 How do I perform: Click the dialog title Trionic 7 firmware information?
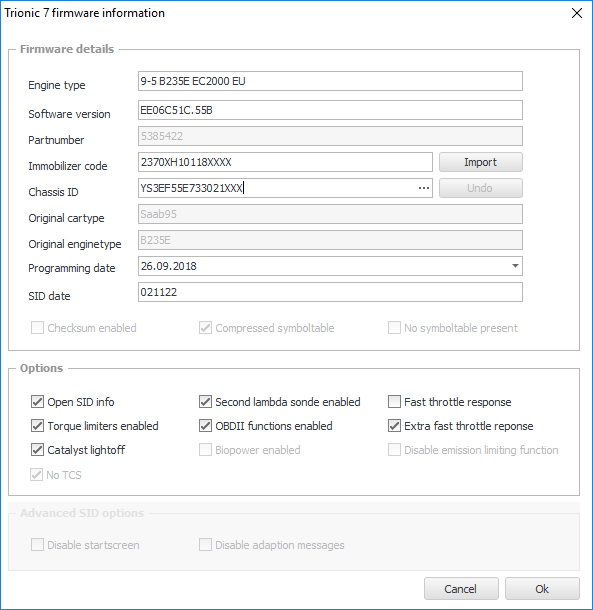click(x=84, y=13)
